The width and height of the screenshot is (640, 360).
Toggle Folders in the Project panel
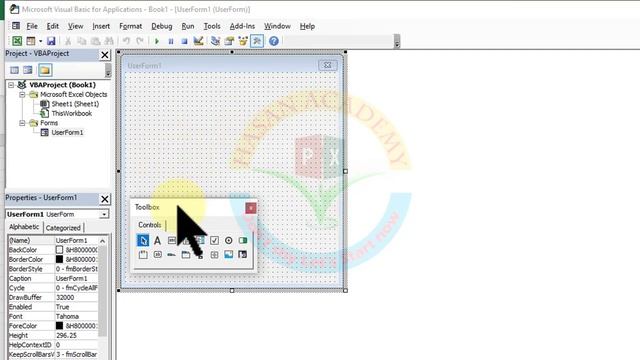pyautogui.click(x=45, y=70)
